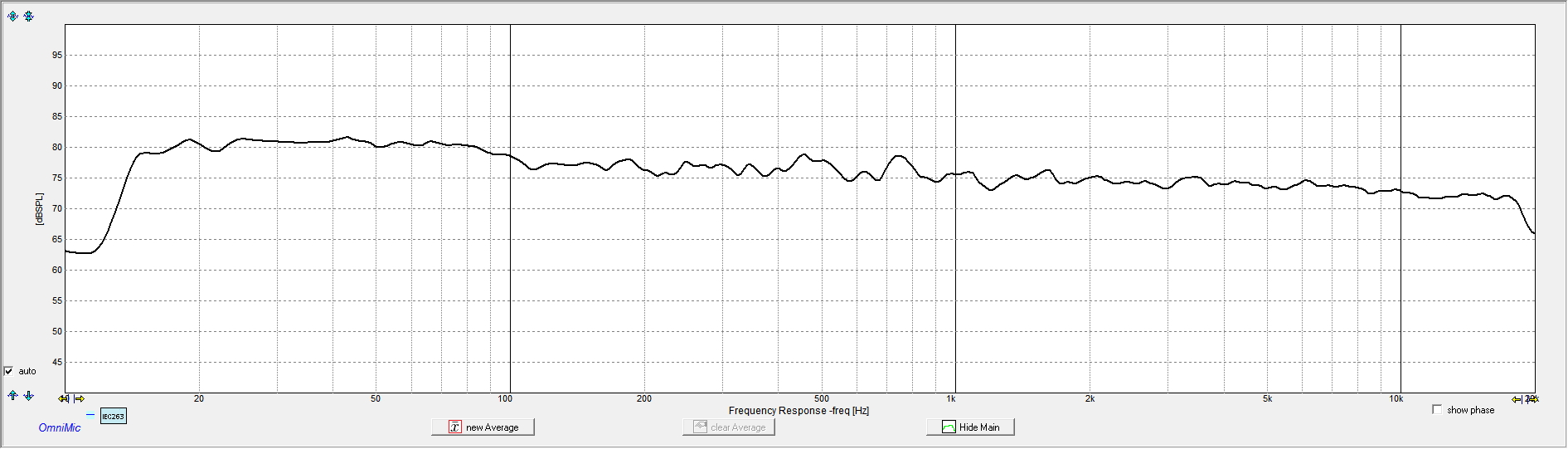Screen dimensions: 1568x449
Task: Click right yellow arrow at low-frequency limit
Action: coord(80,399)
